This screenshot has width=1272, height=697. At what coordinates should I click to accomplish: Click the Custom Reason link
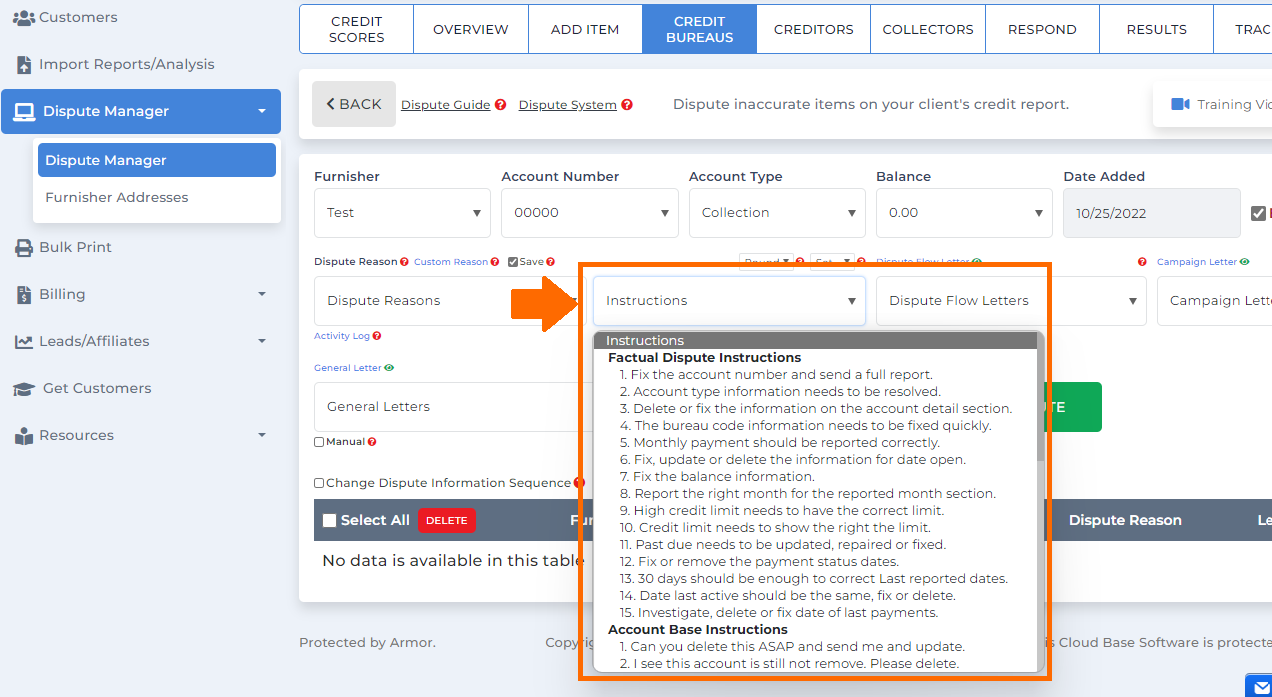coord(451,262)
